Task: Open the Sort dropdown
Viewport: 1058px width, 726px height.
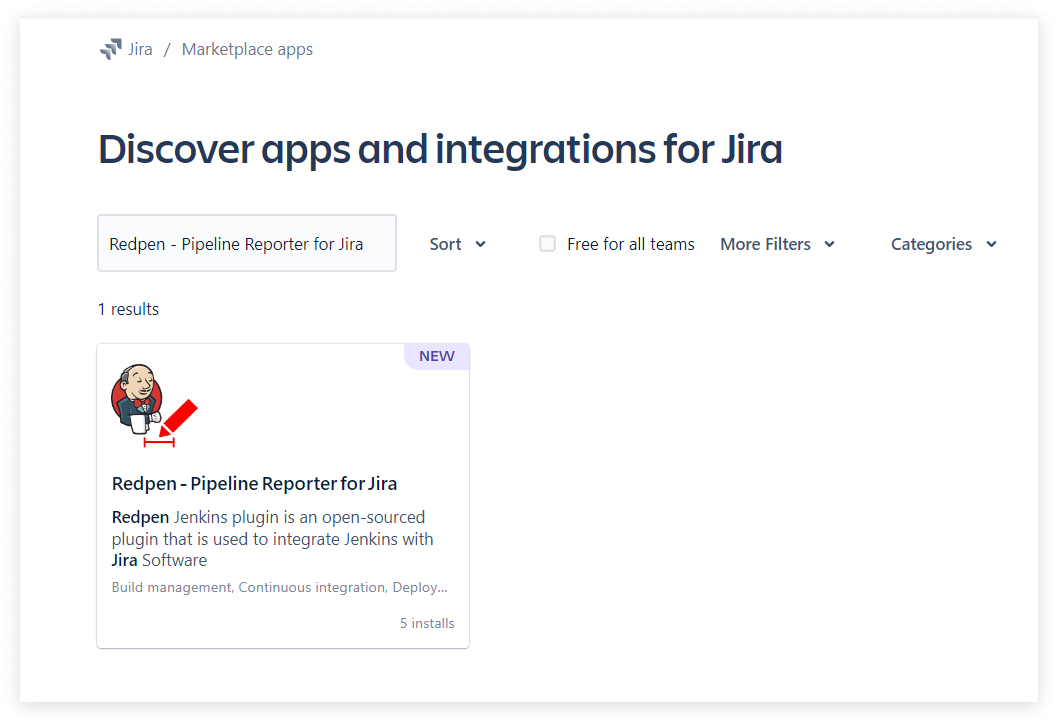Action: point(457,244)
